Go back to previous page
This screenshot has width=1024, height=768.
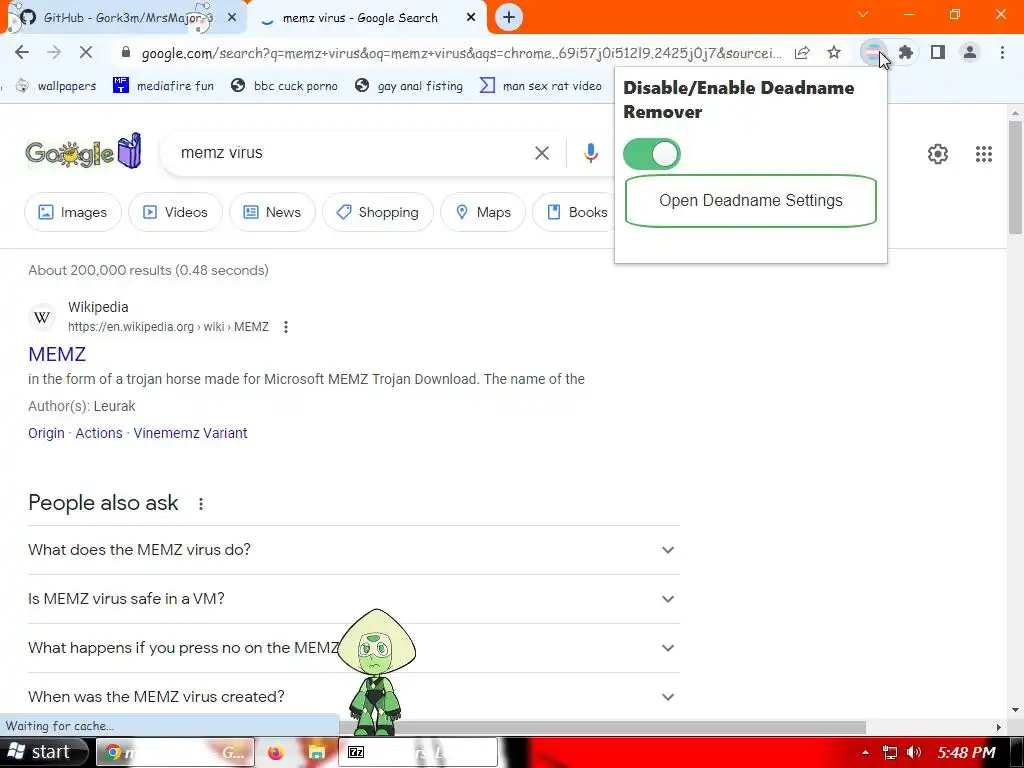[22, 52]
